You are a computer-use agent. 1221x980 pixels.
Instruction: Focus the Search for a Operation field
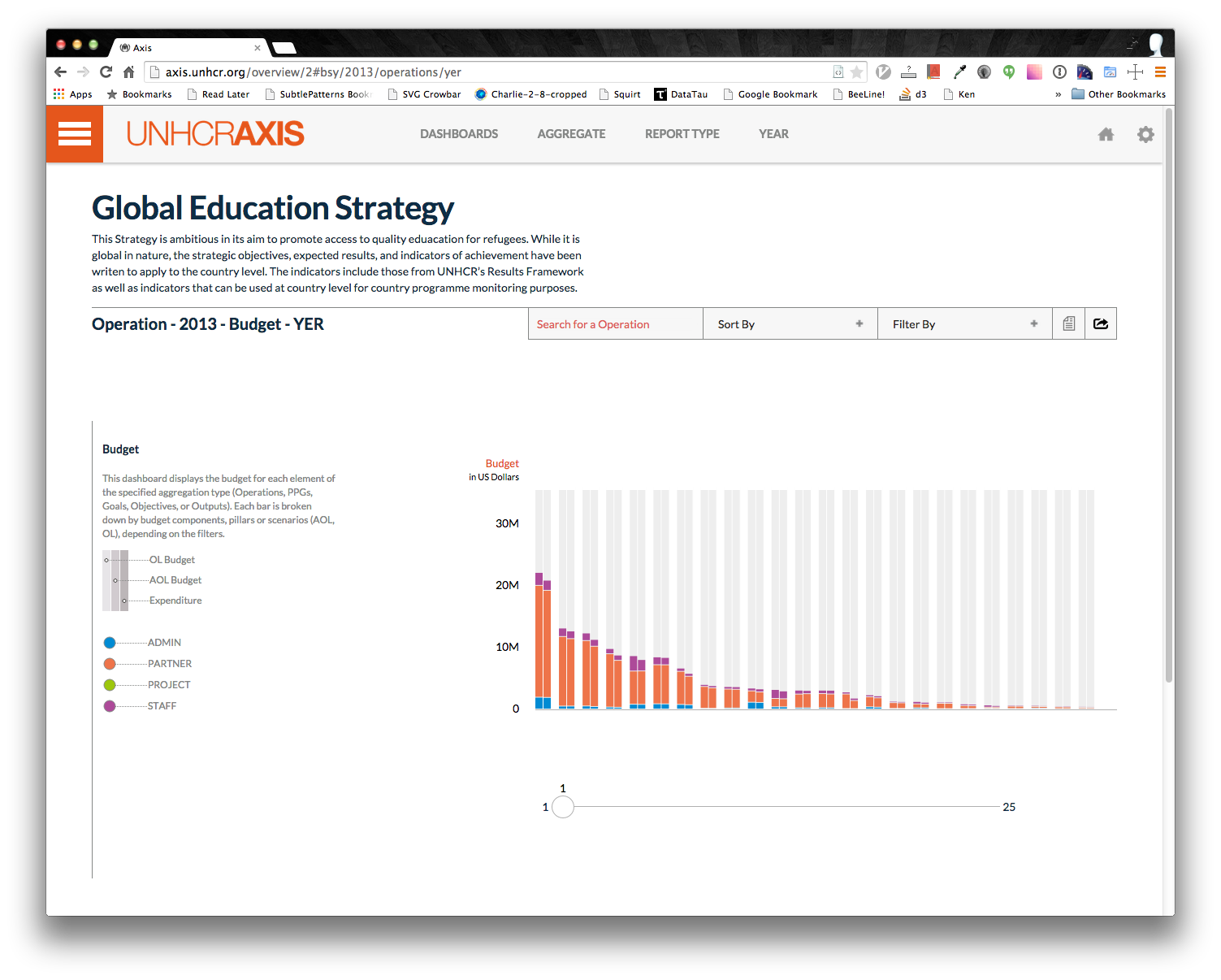click(615, 323)
